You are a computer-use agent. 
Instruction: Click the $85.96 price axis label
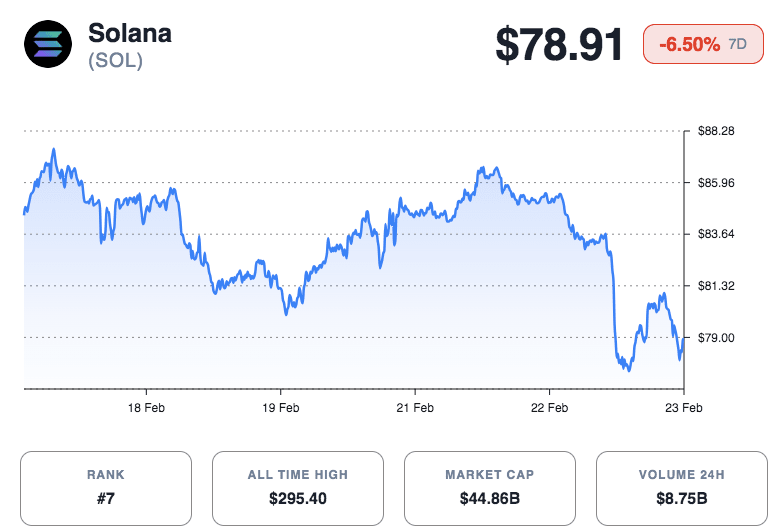(x=716, y=183)
